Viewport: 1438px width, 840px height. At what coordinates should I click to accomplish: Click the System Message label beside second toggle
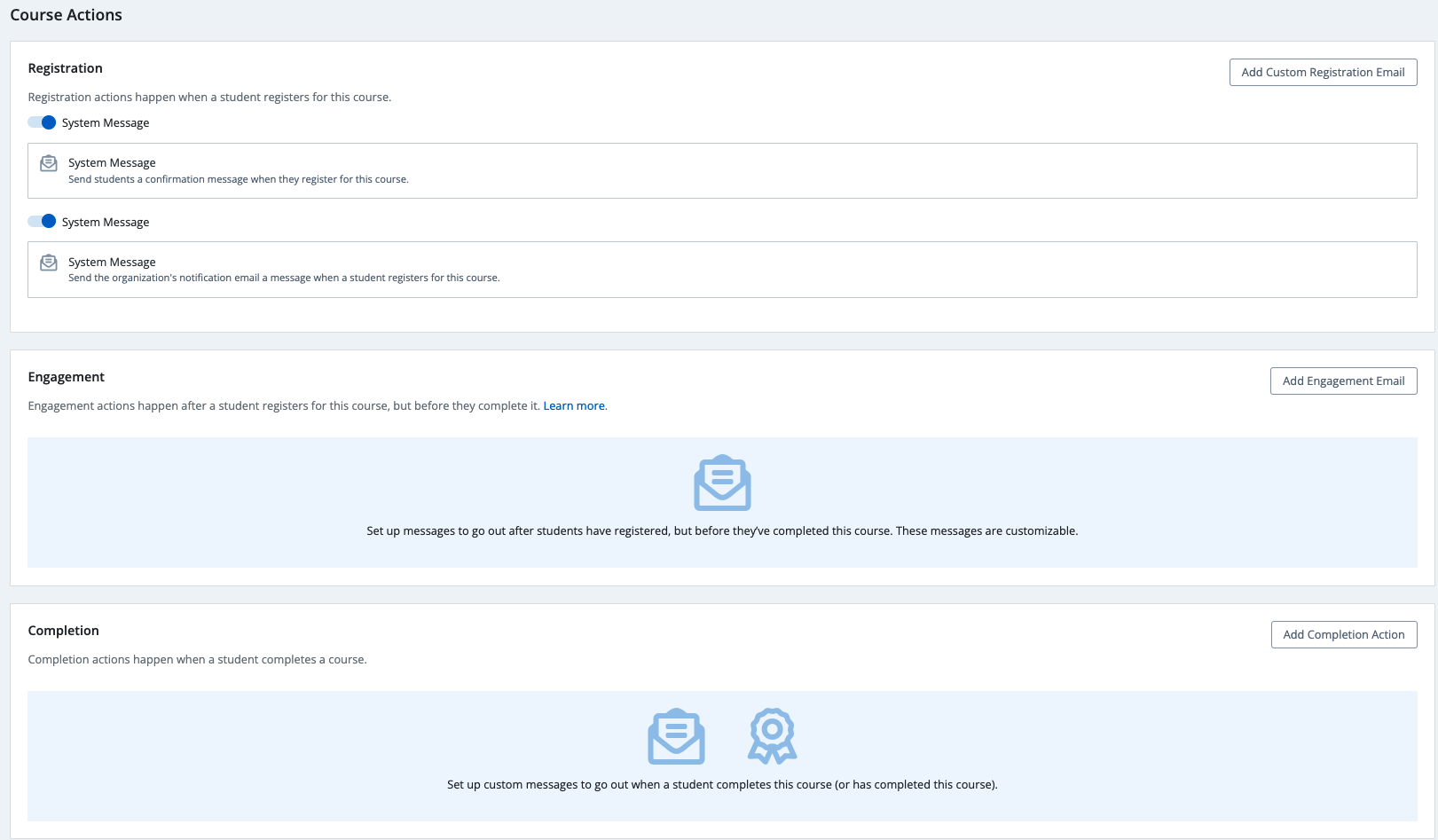[x=106, y=223]
